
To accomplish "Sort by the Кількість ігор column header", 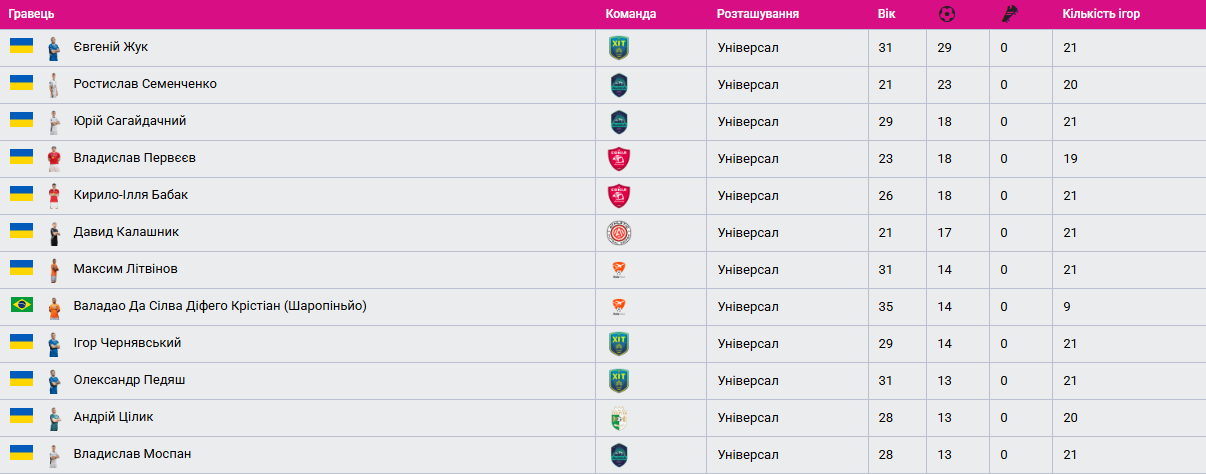I will (x=1101, y=14).
